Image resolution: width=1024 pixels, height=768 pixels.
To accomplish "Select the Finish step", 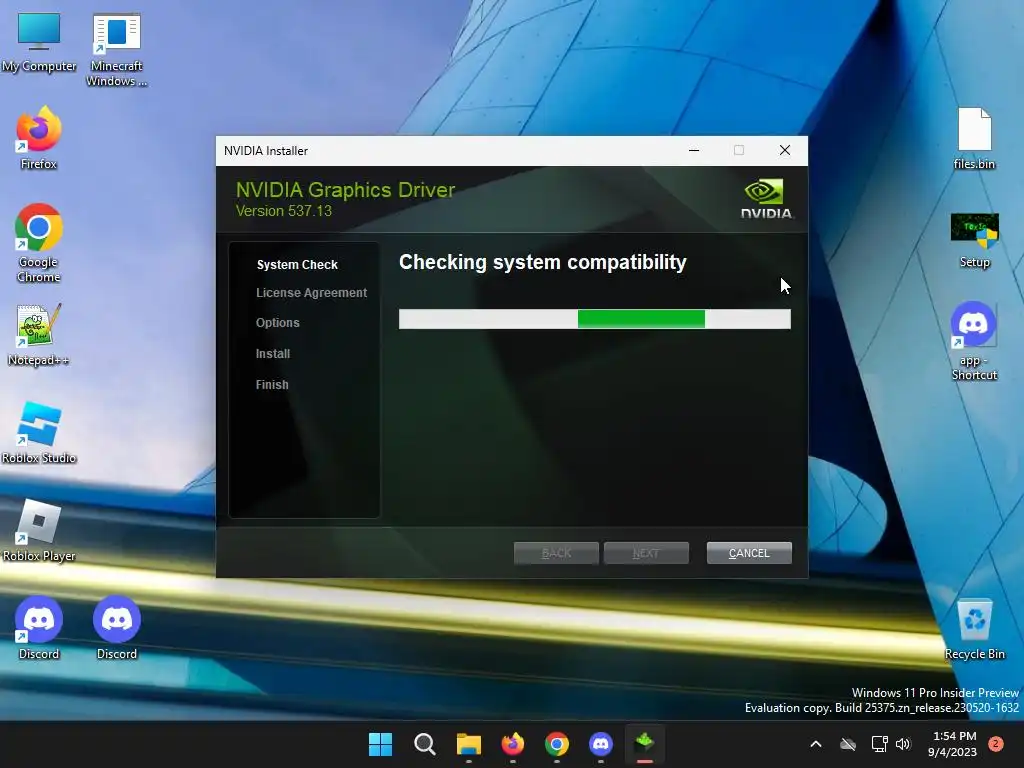I will click(272, 385).
